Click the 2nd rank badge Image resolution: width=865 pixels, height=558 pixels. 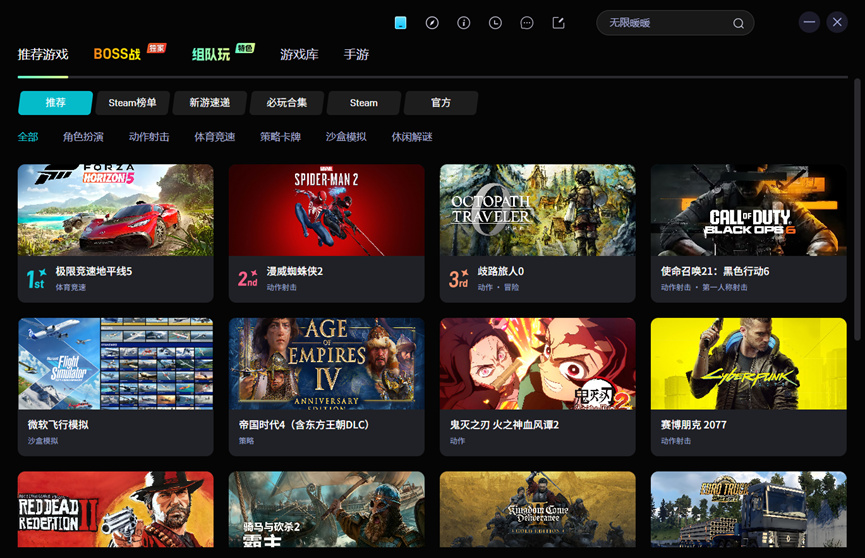tap(248, 279)
